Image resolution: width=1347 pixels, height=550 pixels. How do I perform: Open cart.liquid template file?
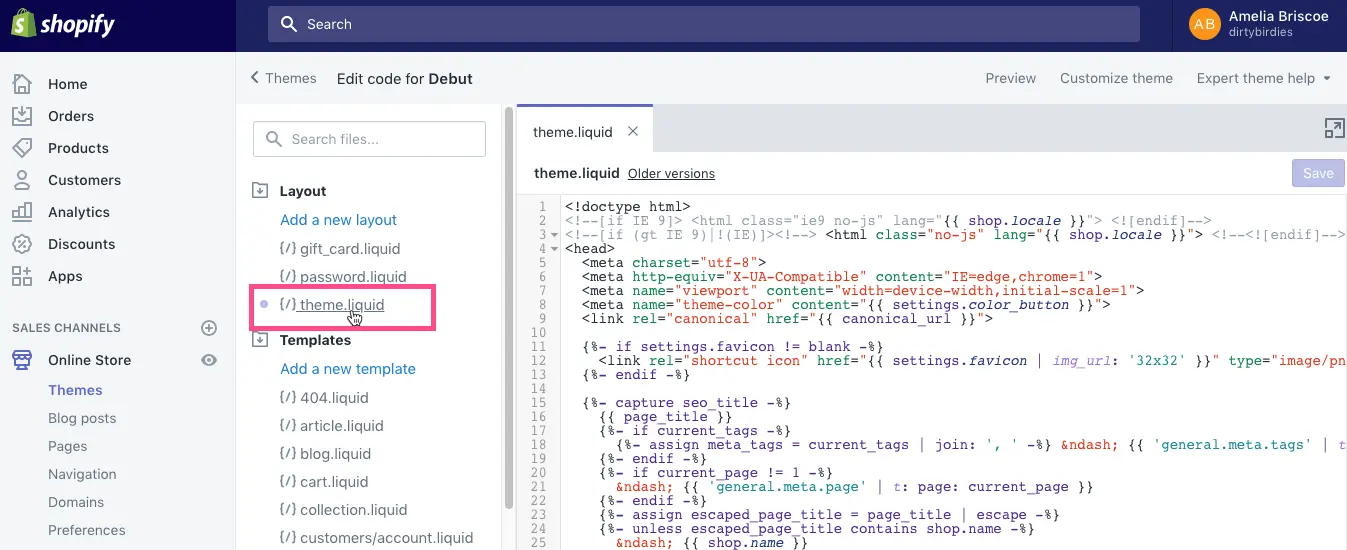[335, 481]
